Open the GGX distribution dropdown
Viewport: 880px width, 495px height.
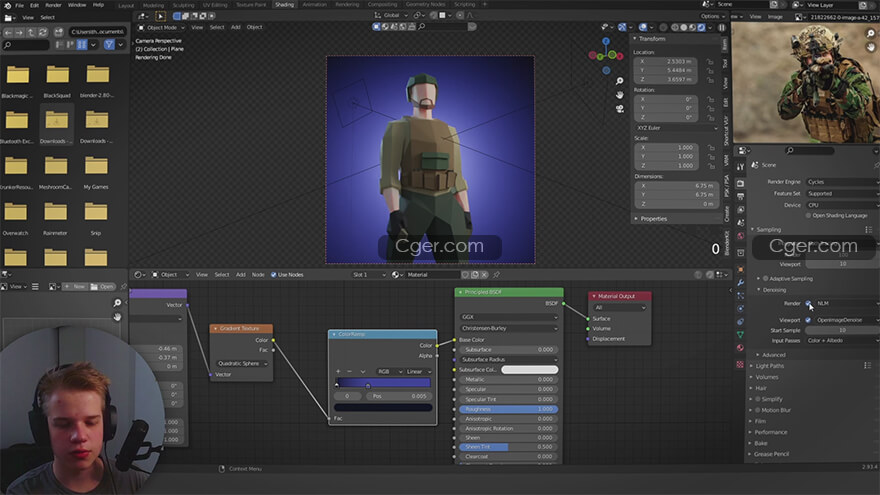point(509,317)
